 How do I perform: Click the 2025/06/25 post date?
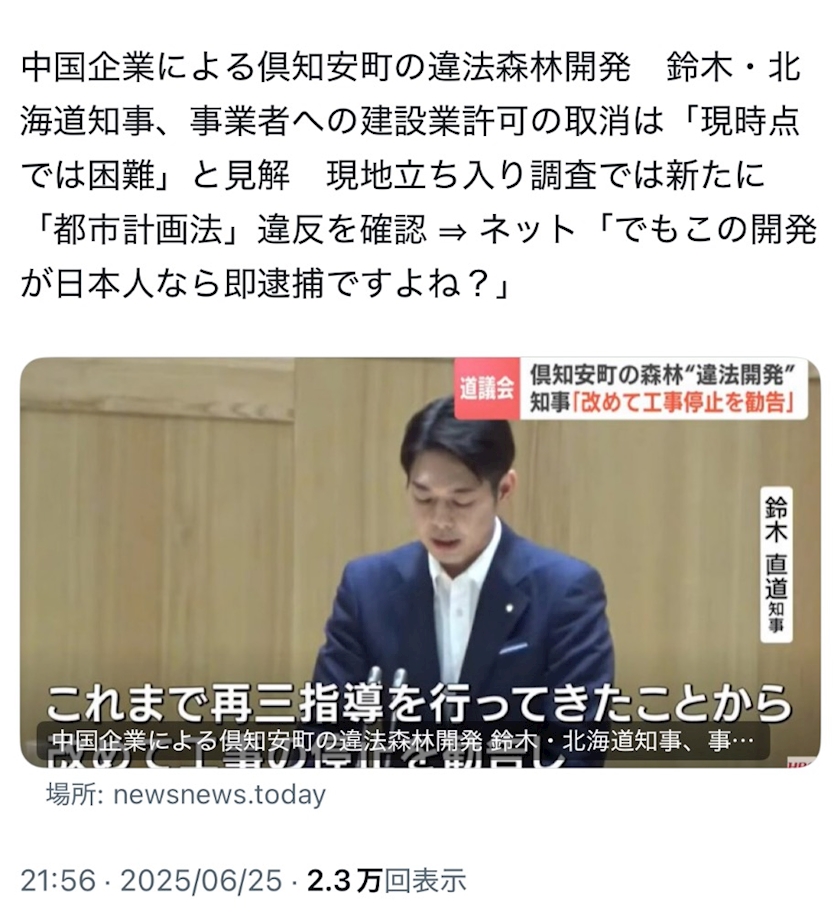(x=201, y=880)
